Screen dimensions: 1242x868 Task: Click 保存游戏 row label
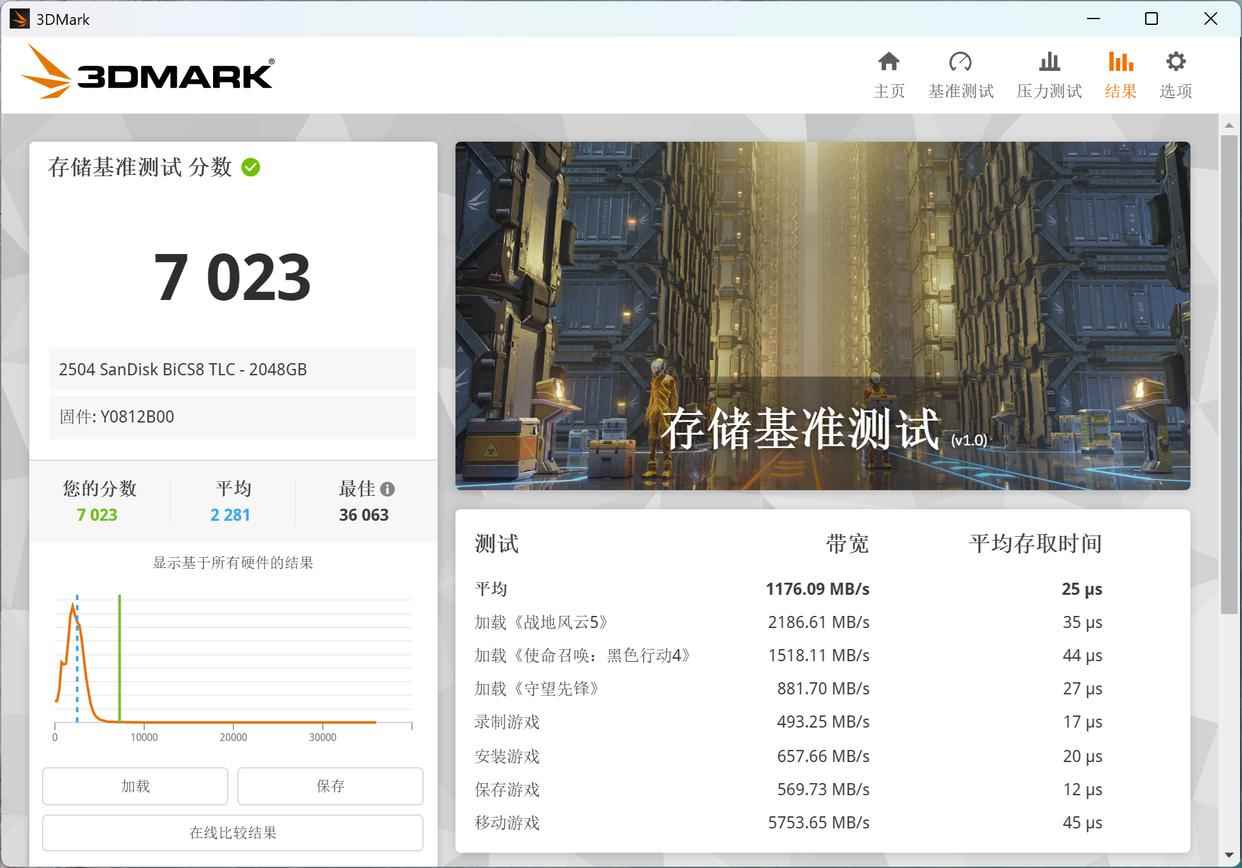click(507, 789)
